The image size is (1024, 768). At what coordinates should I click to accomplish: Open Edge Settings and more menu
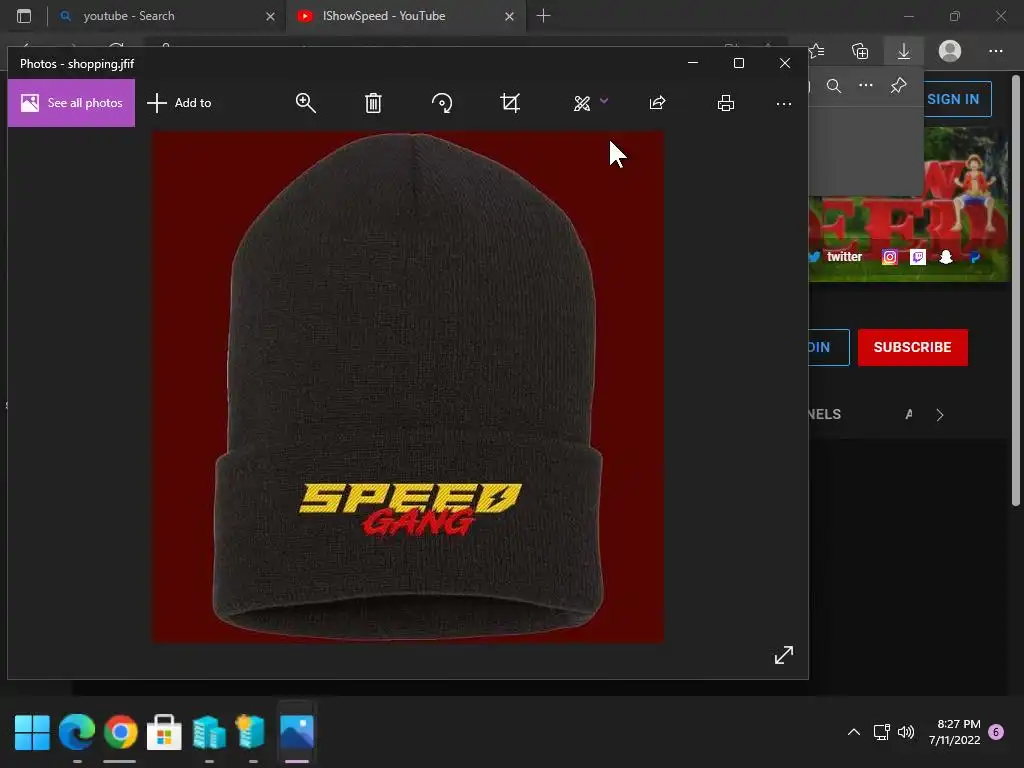pyautogui.click(x=995, y=51)
